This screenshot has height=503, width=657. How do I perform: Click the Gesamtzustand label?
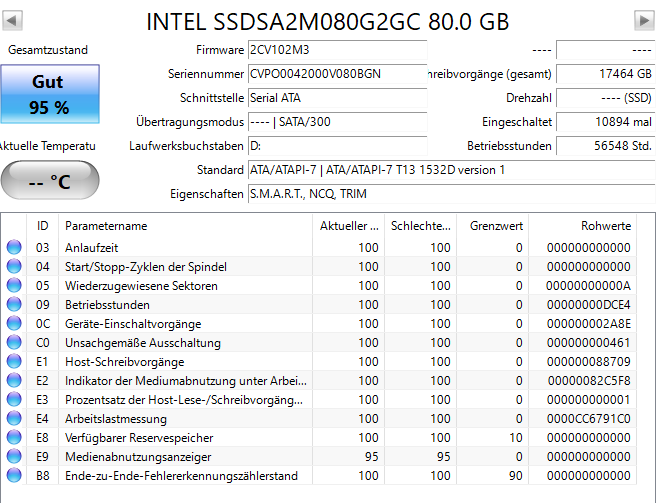pyautogui.click(x=48, y=50)
